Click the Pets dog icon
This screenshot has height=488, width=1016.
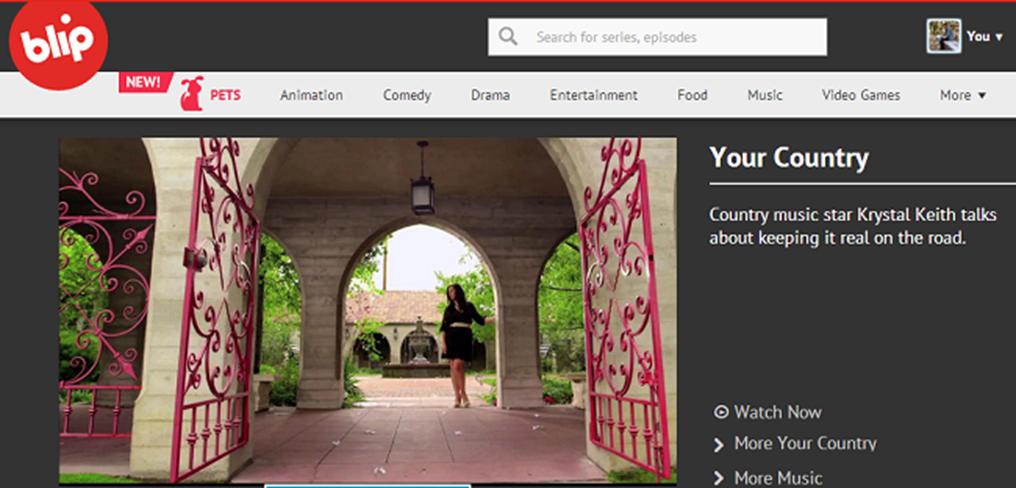191,94
